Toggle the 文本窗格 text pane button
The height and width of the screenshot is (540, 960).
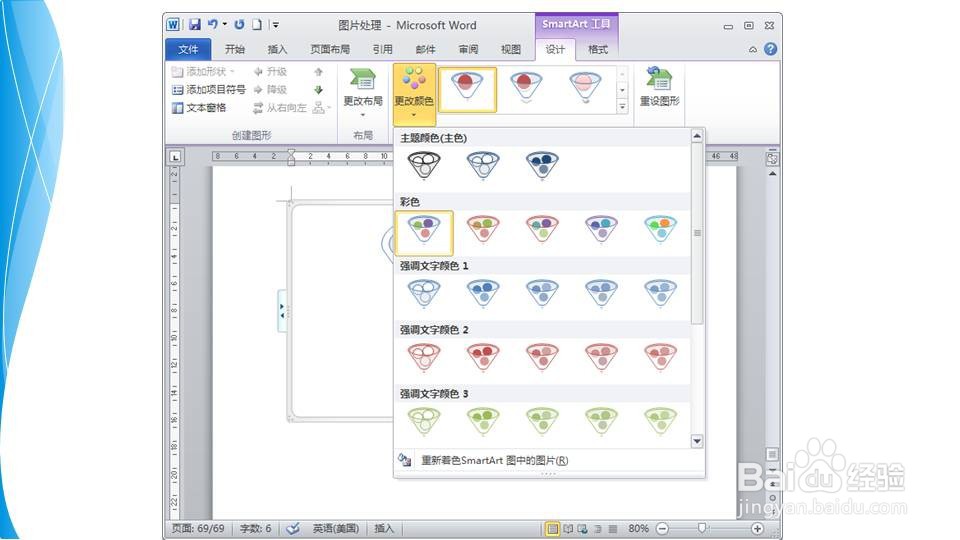(199, 108)
